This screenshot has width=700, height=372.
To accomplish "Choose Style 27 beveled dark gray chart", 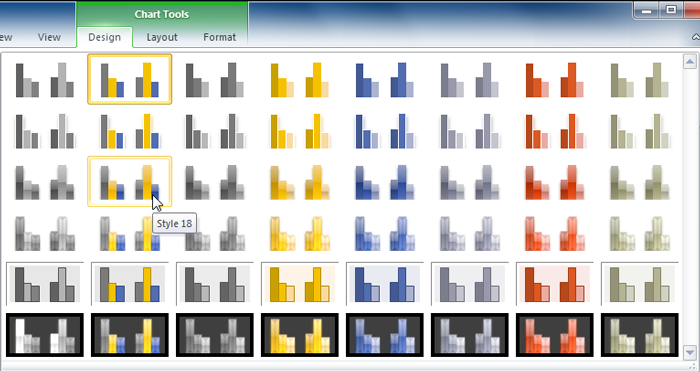I will pos(215,233).
